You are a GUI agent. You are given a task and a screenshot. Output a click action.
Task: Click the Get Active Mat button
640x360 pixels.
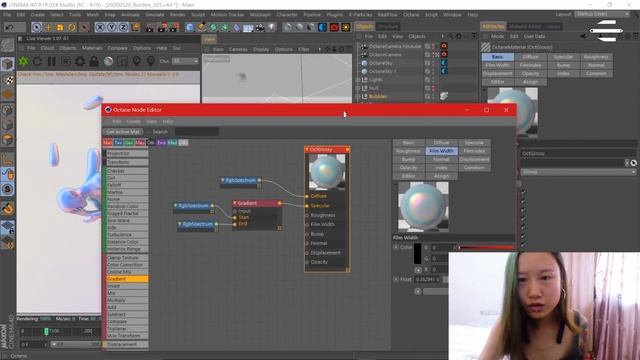[122, 131]
